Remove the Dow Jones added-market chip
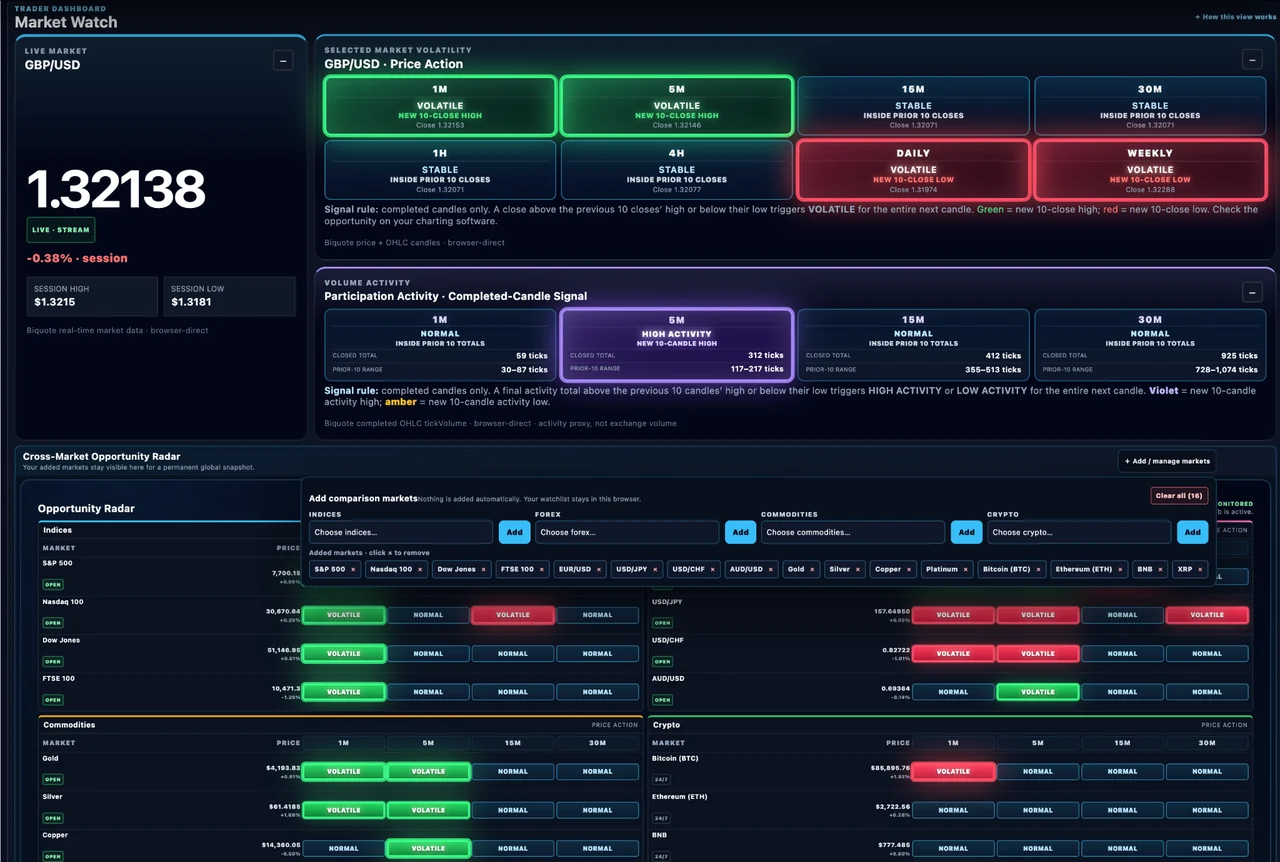 tap(484, 569)
